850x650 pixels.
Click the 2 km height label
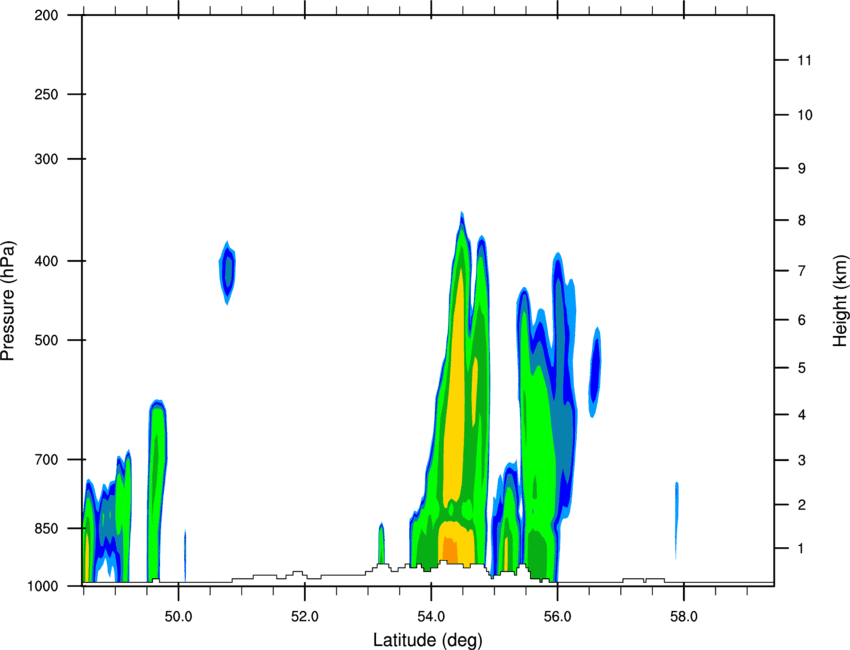[802, 505]
